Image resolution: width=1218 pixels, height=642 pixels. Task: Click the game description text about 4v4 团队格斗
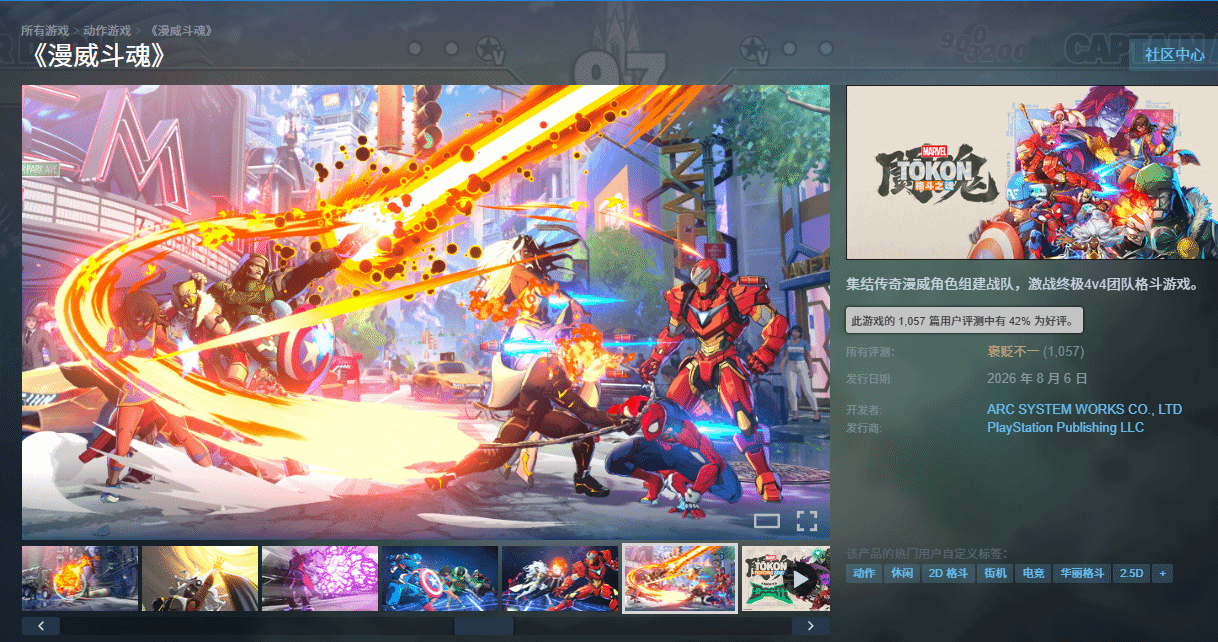click(1022, 284)
